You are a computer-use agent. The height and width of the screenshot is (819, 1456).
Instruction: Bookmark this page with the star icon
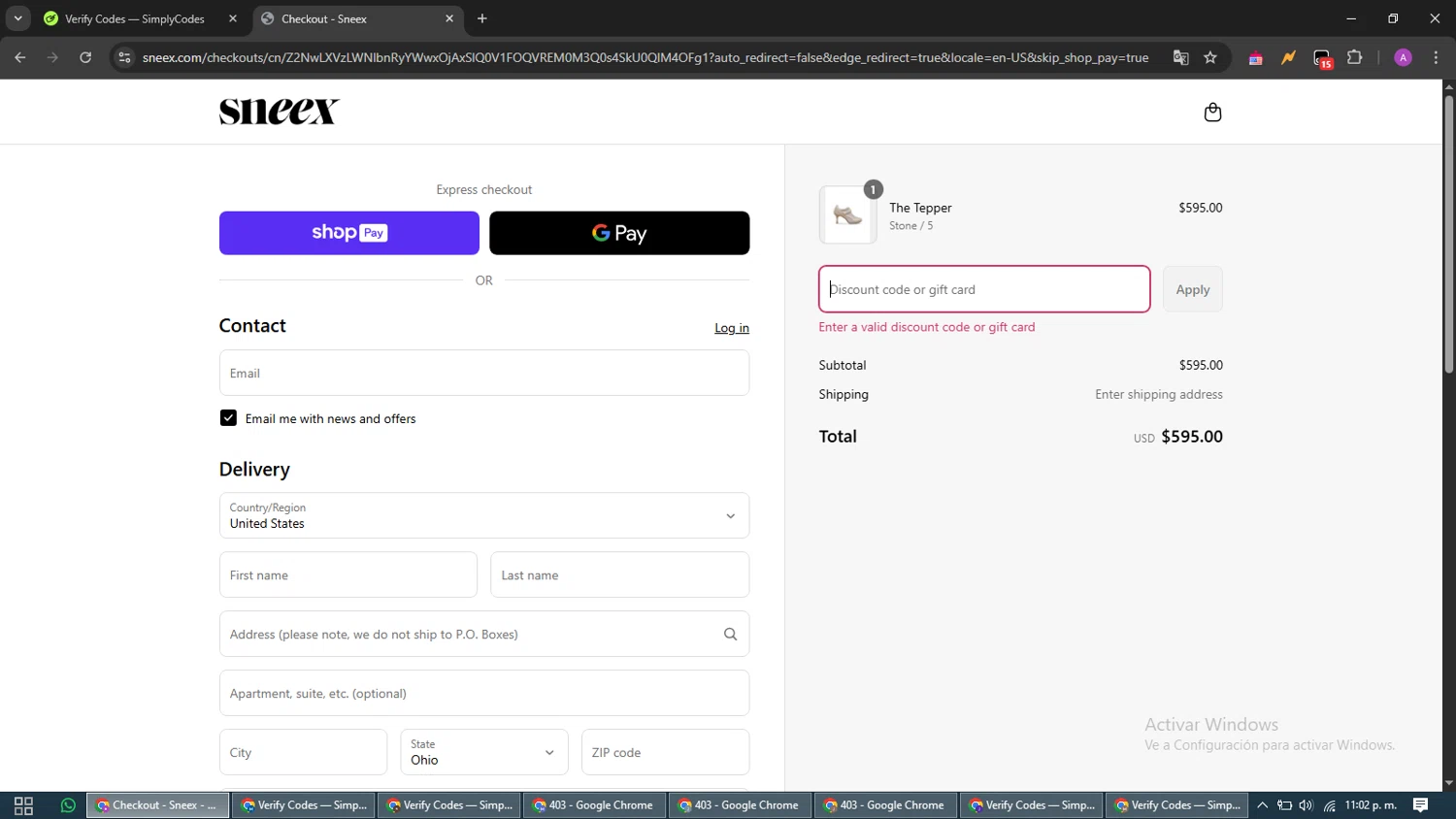click(1210, 57)
